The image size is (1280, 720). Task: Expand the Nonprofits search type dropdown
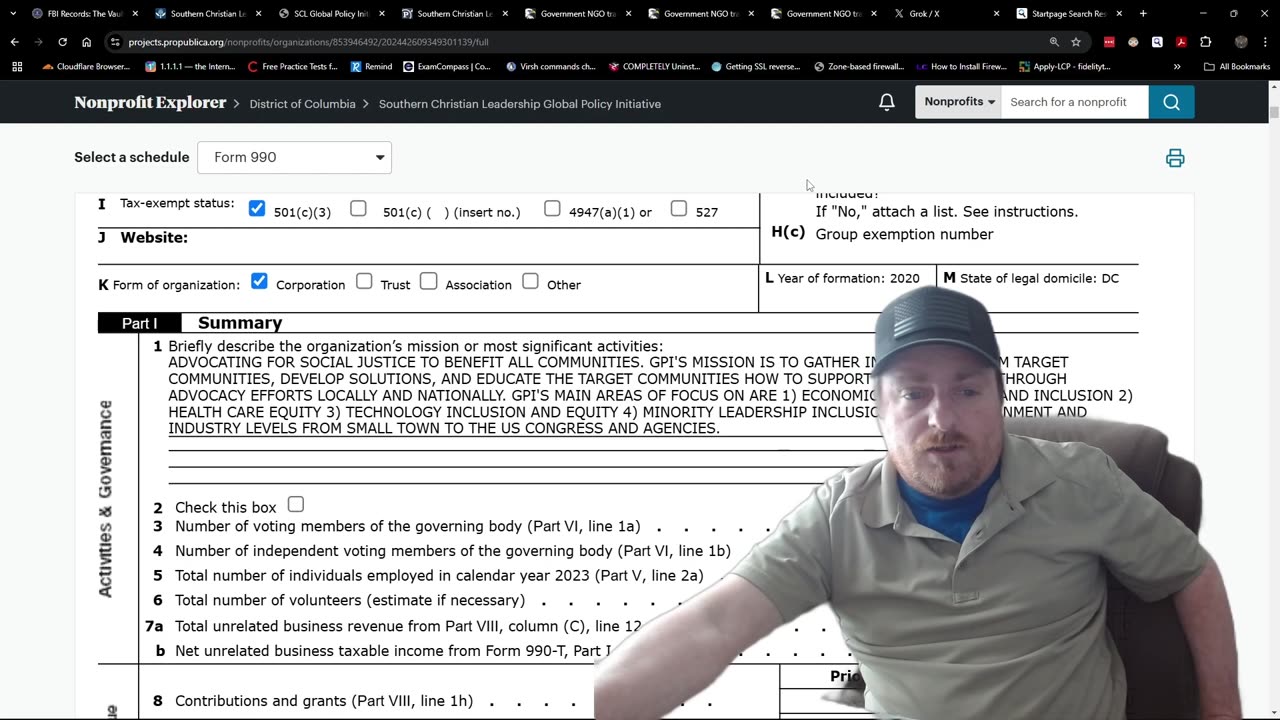point(958,102)
